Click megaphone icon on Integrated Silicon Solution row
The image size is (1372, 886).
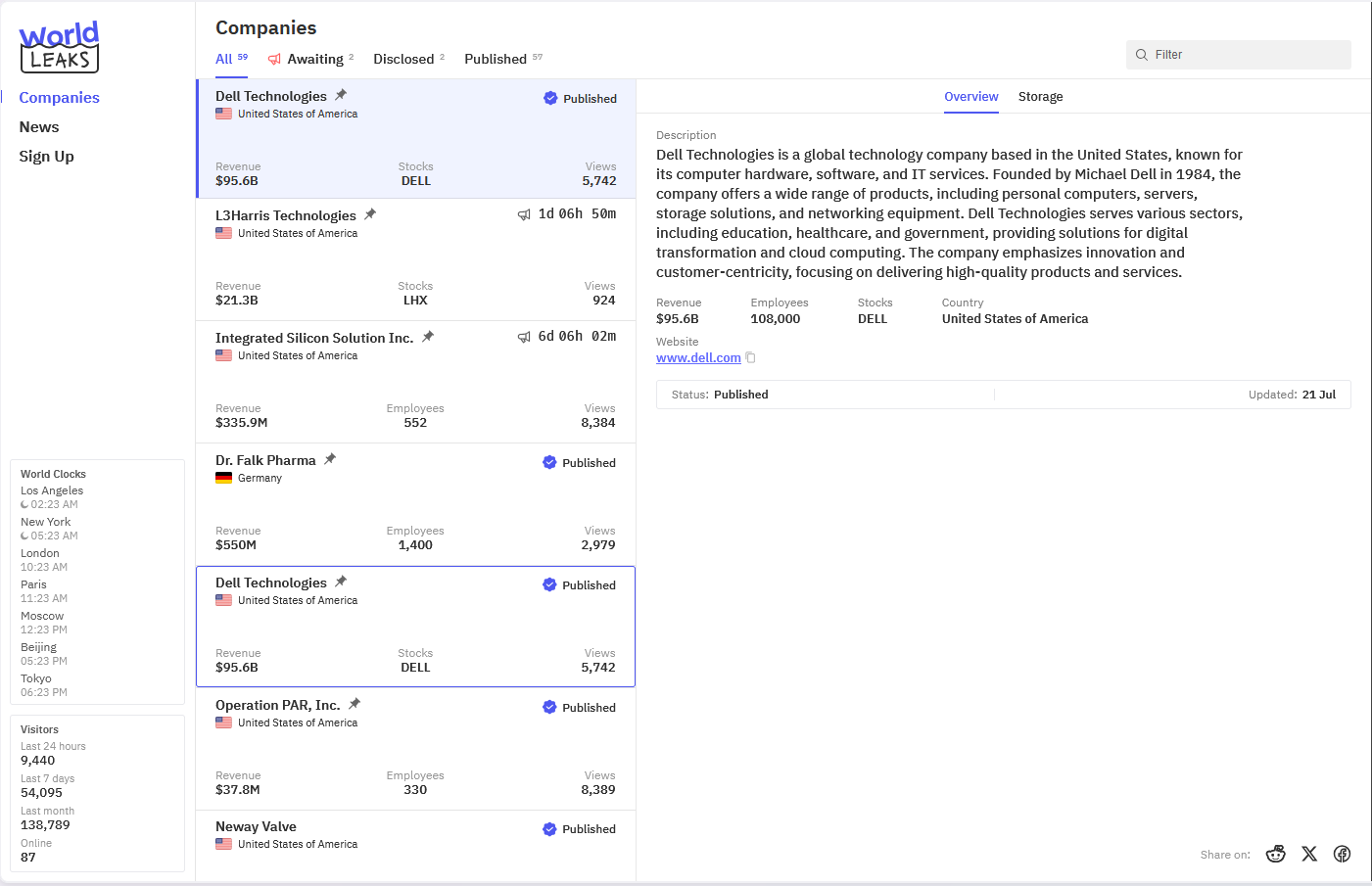tap(524, 337)
